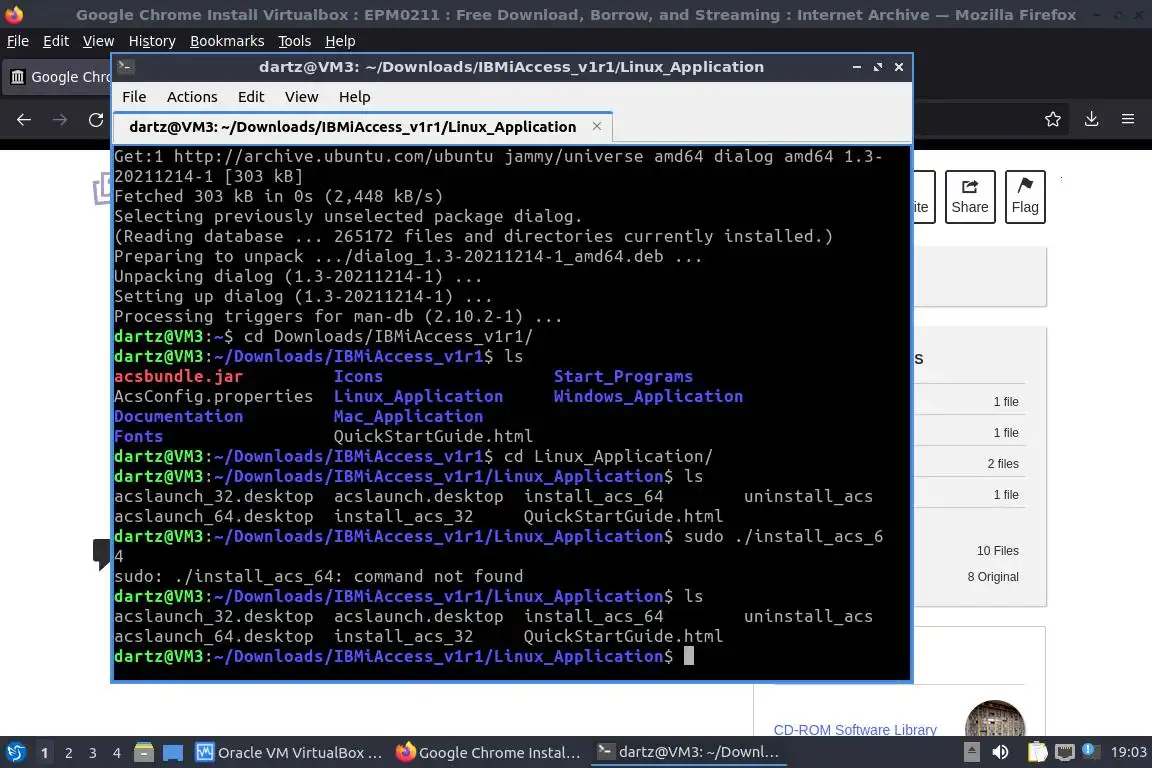Open the terminal Help menu
1152x768 pixels.
(x=354, y=97)
